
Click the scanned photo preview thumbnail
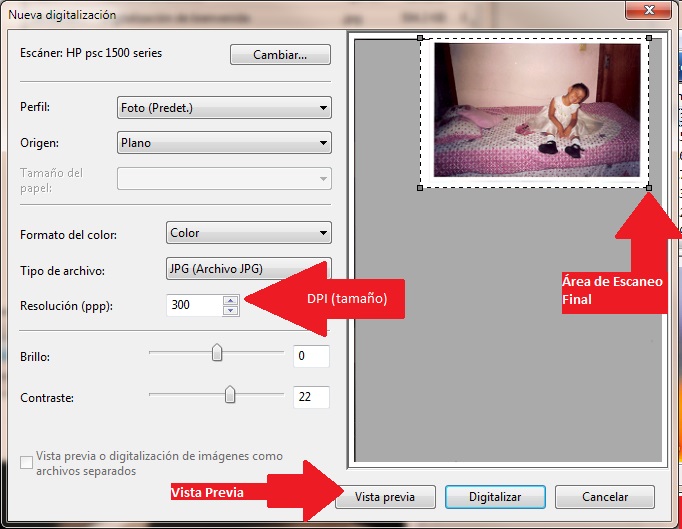coord(537,110)
